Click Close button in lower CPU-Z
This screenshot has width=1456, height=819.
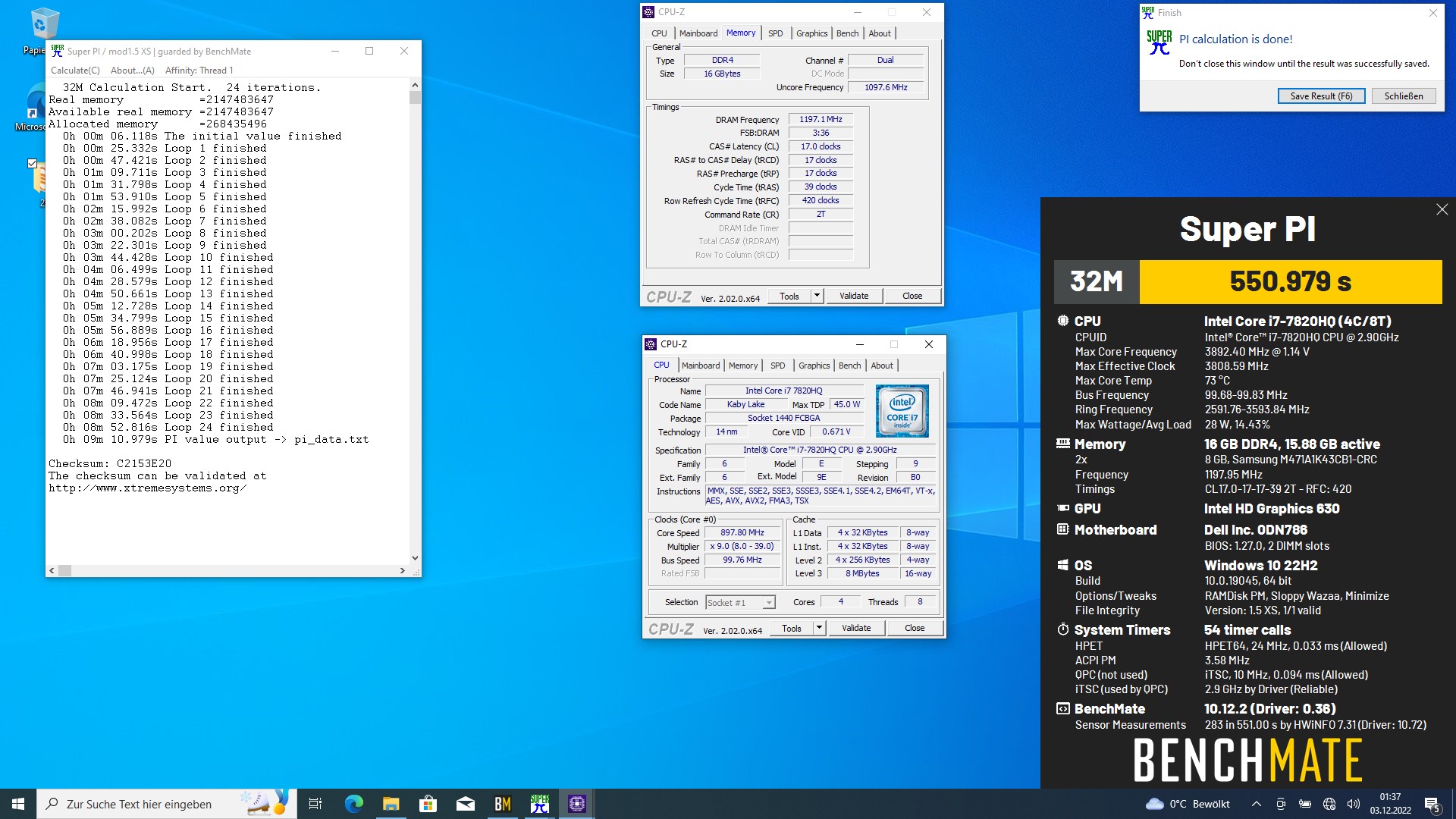pos(915,629)
